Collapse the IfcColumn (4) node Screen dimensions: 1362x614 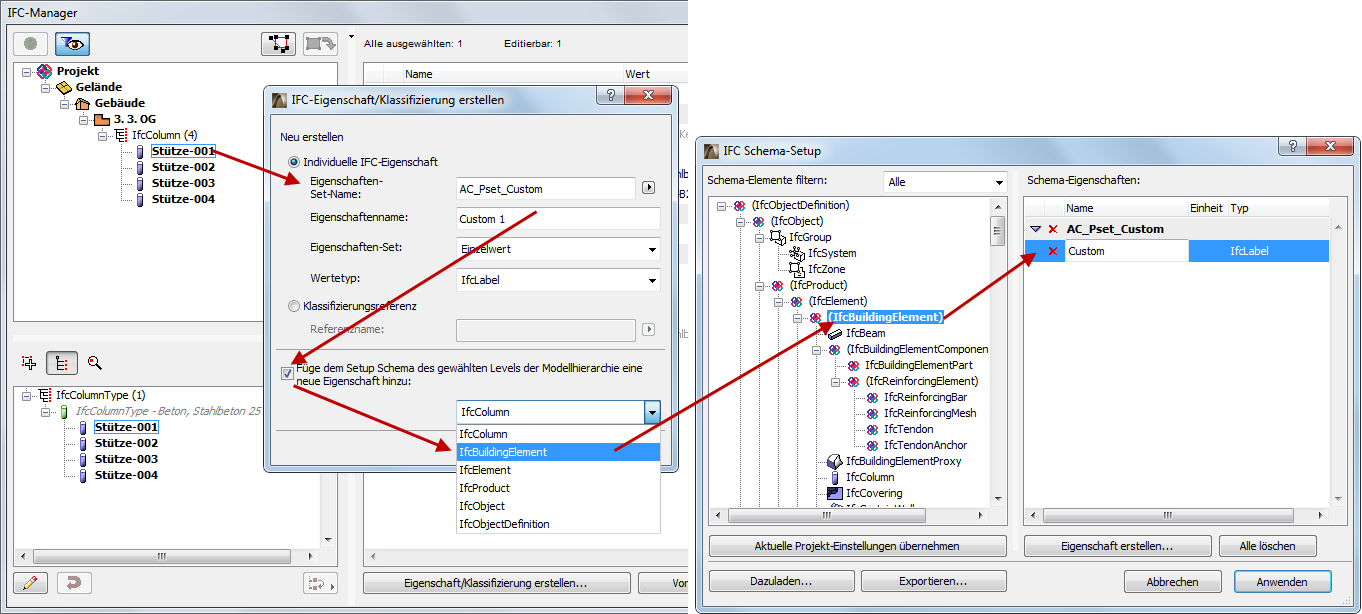103,136
